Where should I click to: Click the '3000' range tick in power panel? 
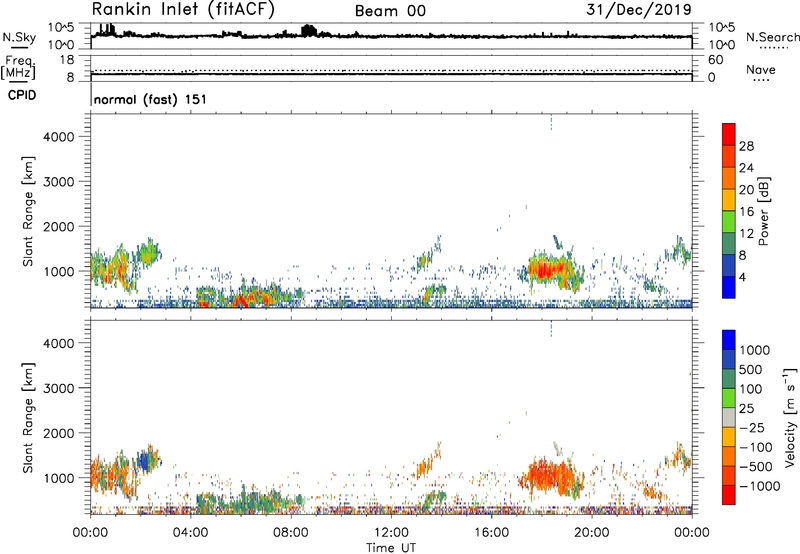(59, 182)
